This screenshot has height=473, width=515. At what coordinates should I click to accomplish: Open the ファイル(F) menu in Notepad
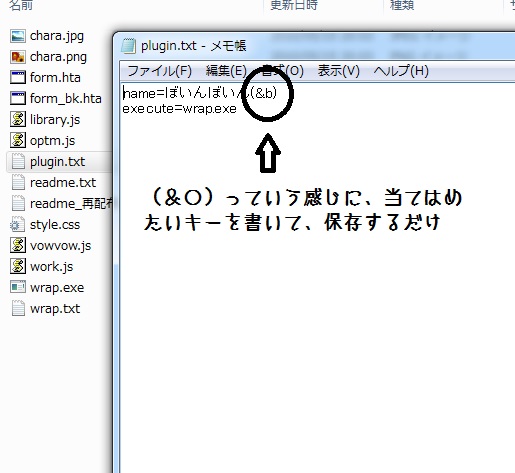[x=159, y=71]
